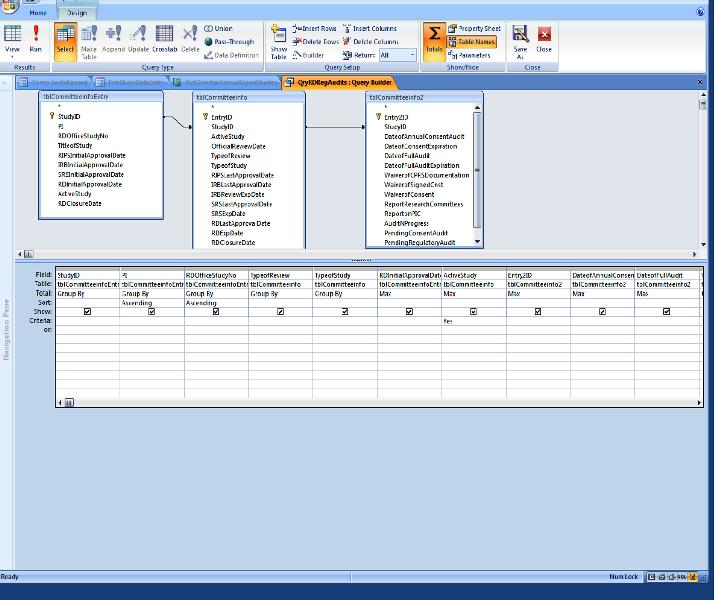The width and height of the screenshot is (715, 600).
Task: Uncheck Show box for StudyID column
Action: (88, 312)
